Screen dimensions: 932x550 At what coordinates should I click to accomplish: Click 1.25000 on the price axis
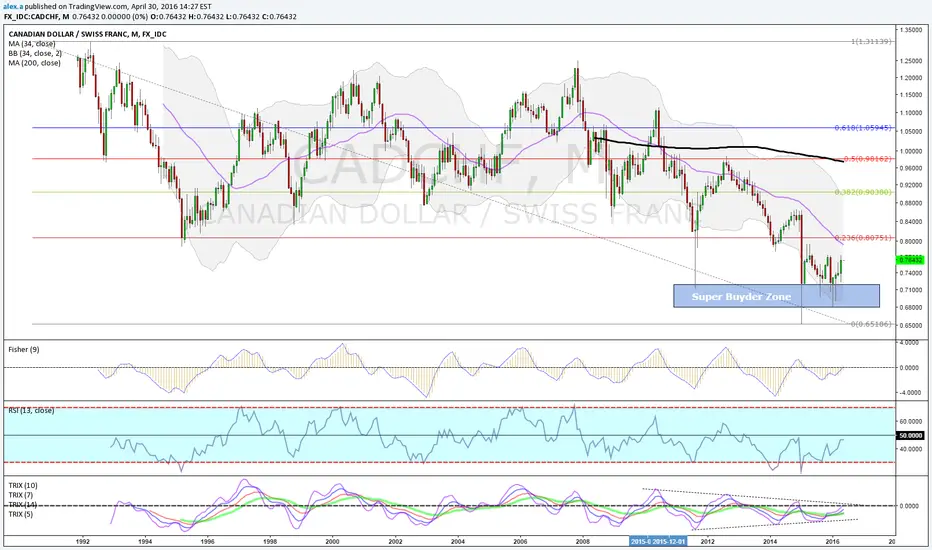click(x=911, y=61)
